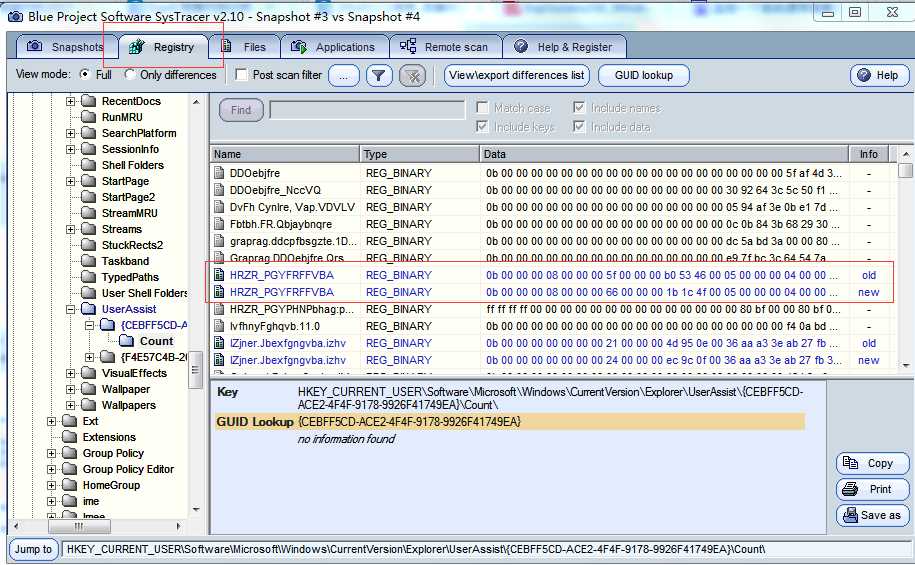The width and height of the screenshot is (915, 565).
Task: Click the Print button
Action: [872, 489]
